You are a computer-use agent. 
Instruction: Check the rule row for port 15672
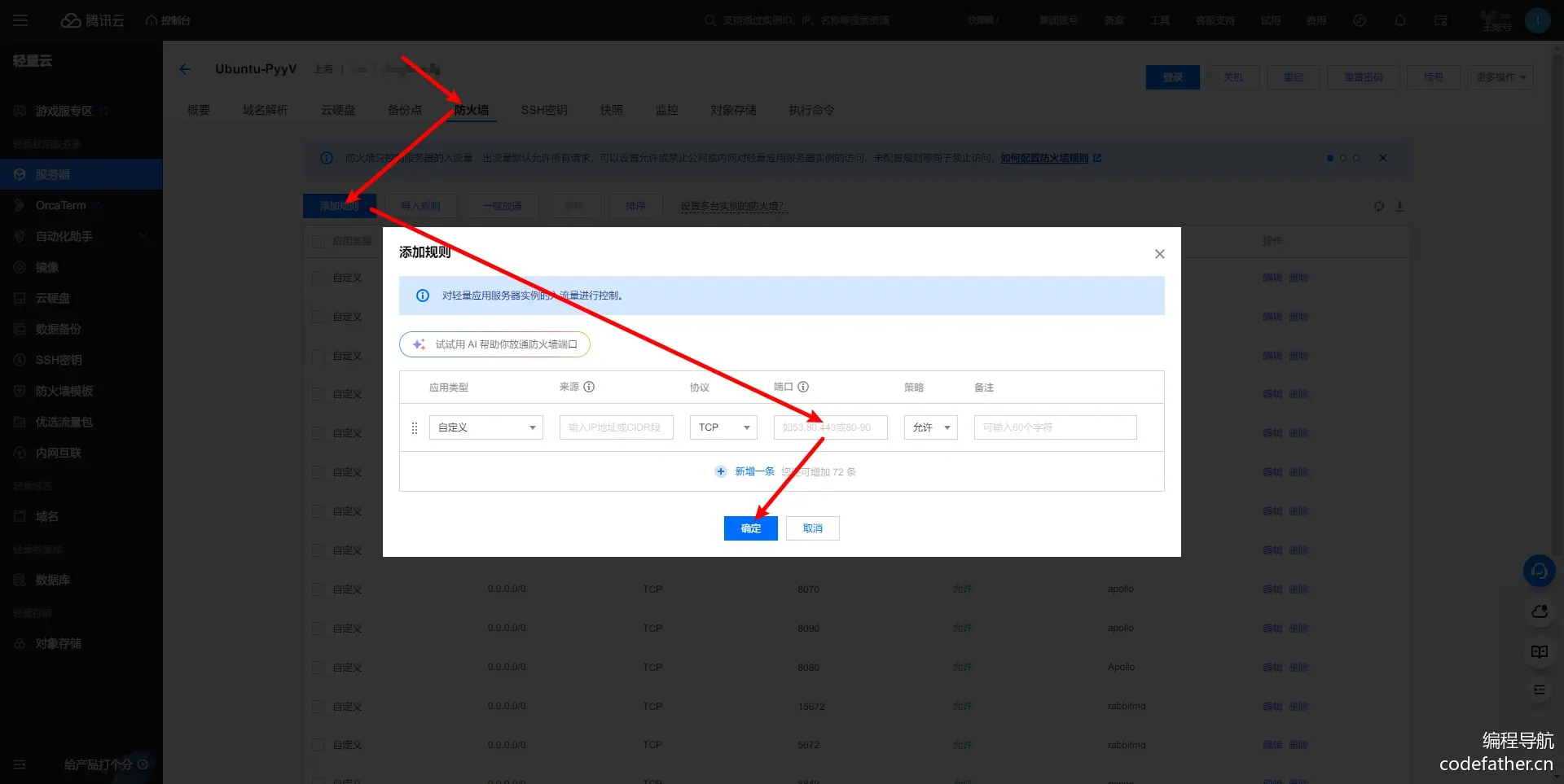tap(319, 707)
